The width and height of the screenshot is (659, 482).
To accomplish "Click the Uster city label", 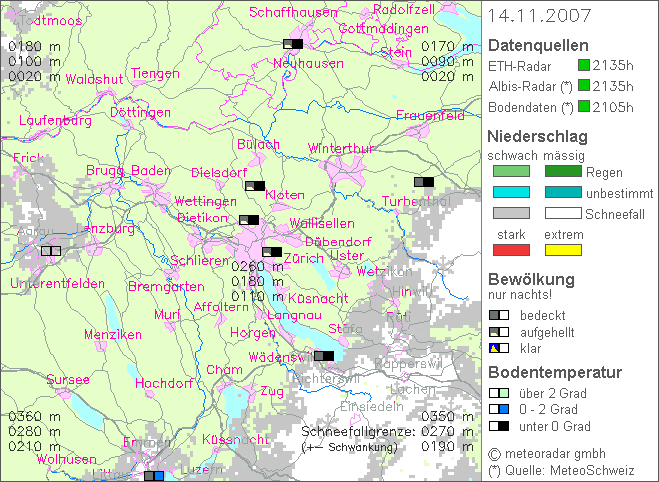I will (x=347, y=255).
